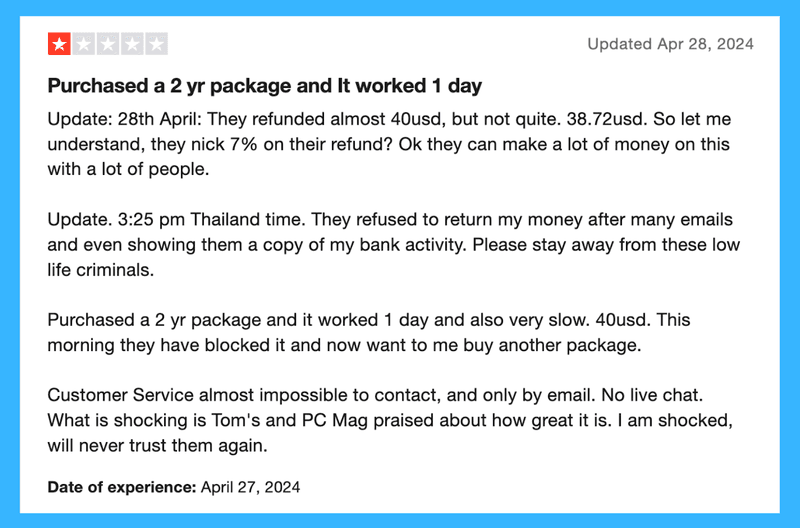The height and width of the screenshot is (528, 800).
Task: Click the fourth gray rating star
Action: point(132,44)
